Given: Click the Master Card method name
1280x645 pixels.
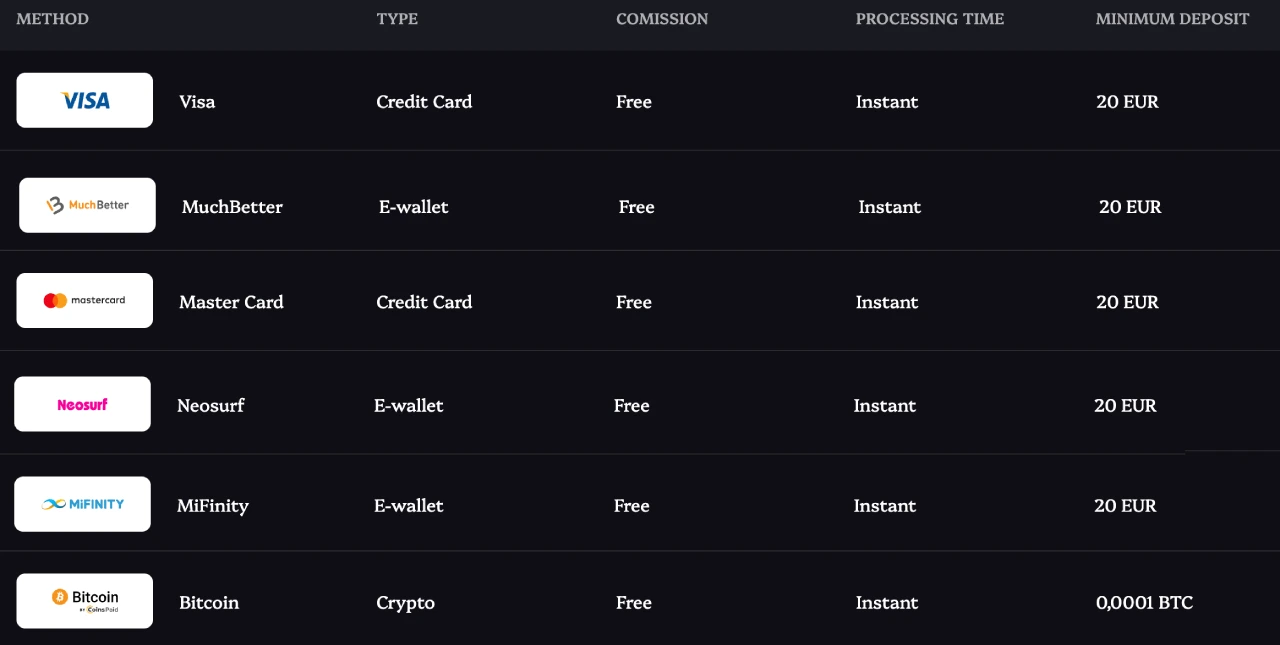Looking at the screenshot, I should [231, 302].
